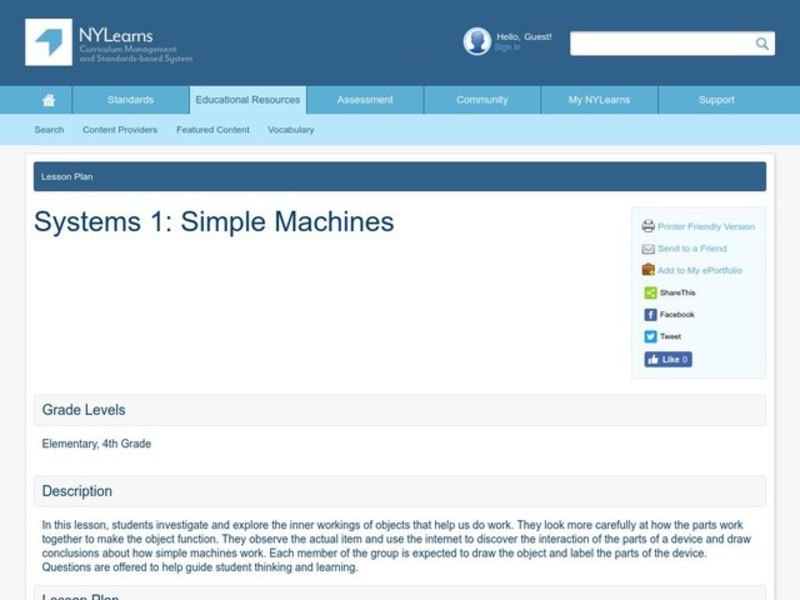Expand the My NYLearns section
Image resolution: width=800 pixels, height=600 pixels.
coord(597,100)
